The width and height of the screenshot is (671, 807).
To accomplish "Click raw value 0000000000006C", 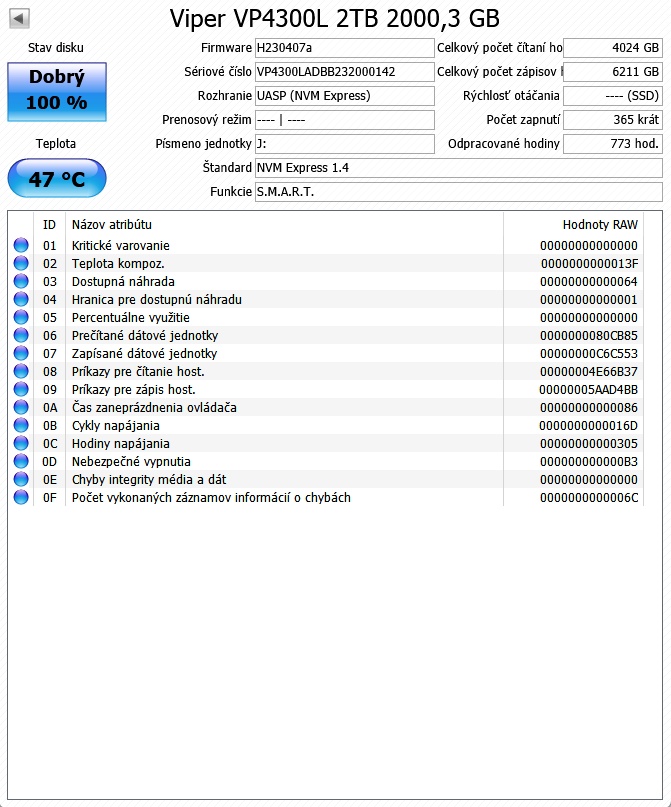I will 589,498.
